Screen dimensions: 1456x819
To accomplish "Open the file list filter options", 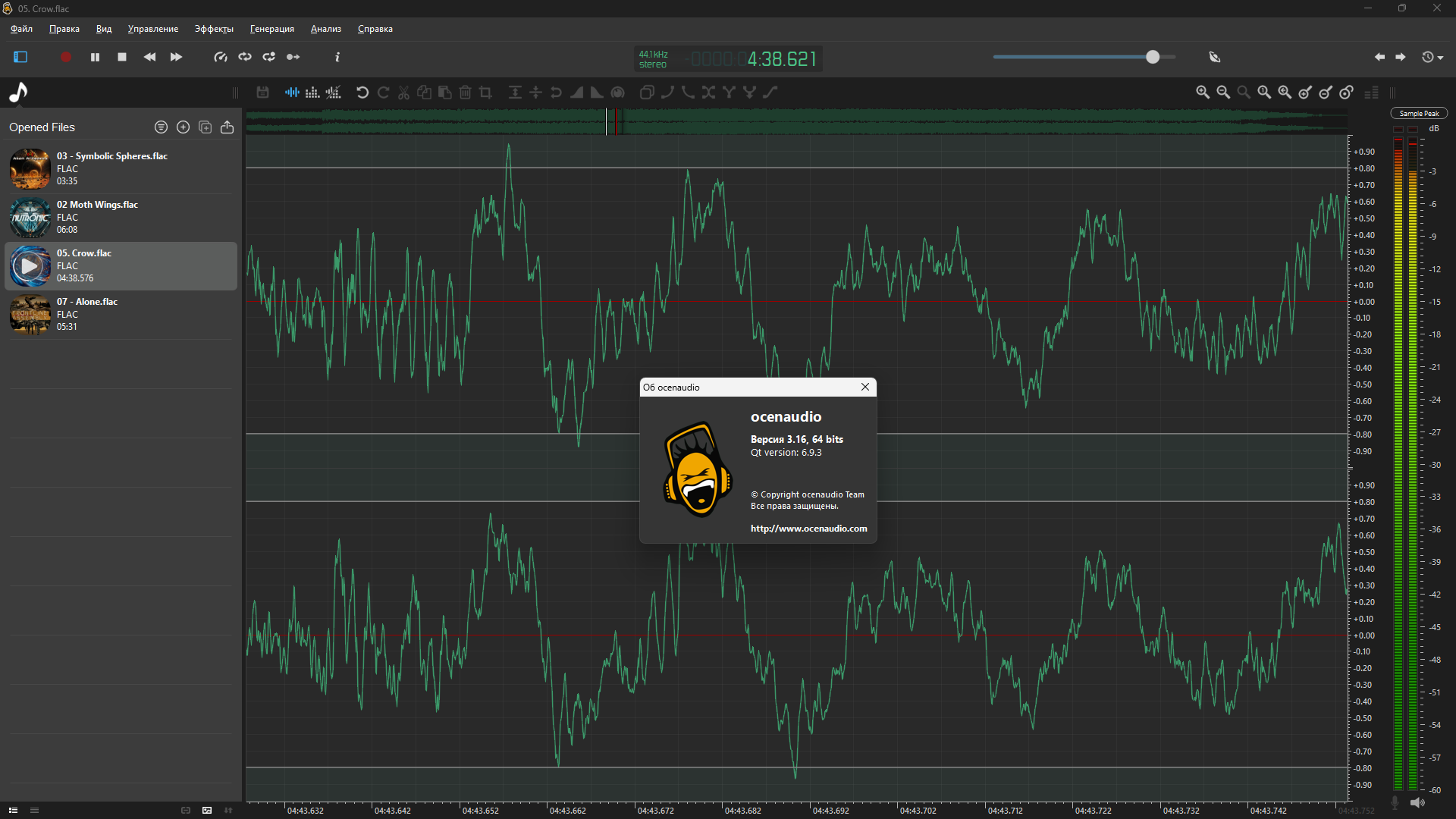I will pyautogui.click(x=161, y=127).
